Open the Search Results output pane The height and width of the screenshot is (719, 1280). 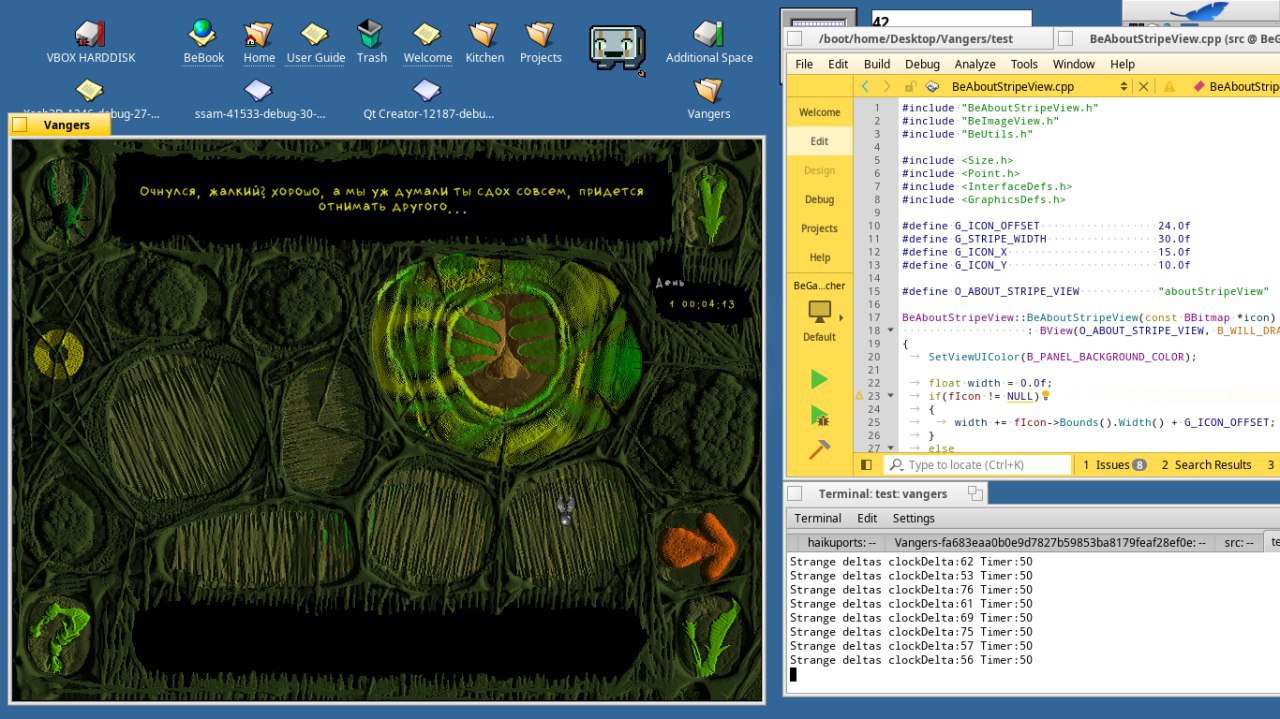1205,465
